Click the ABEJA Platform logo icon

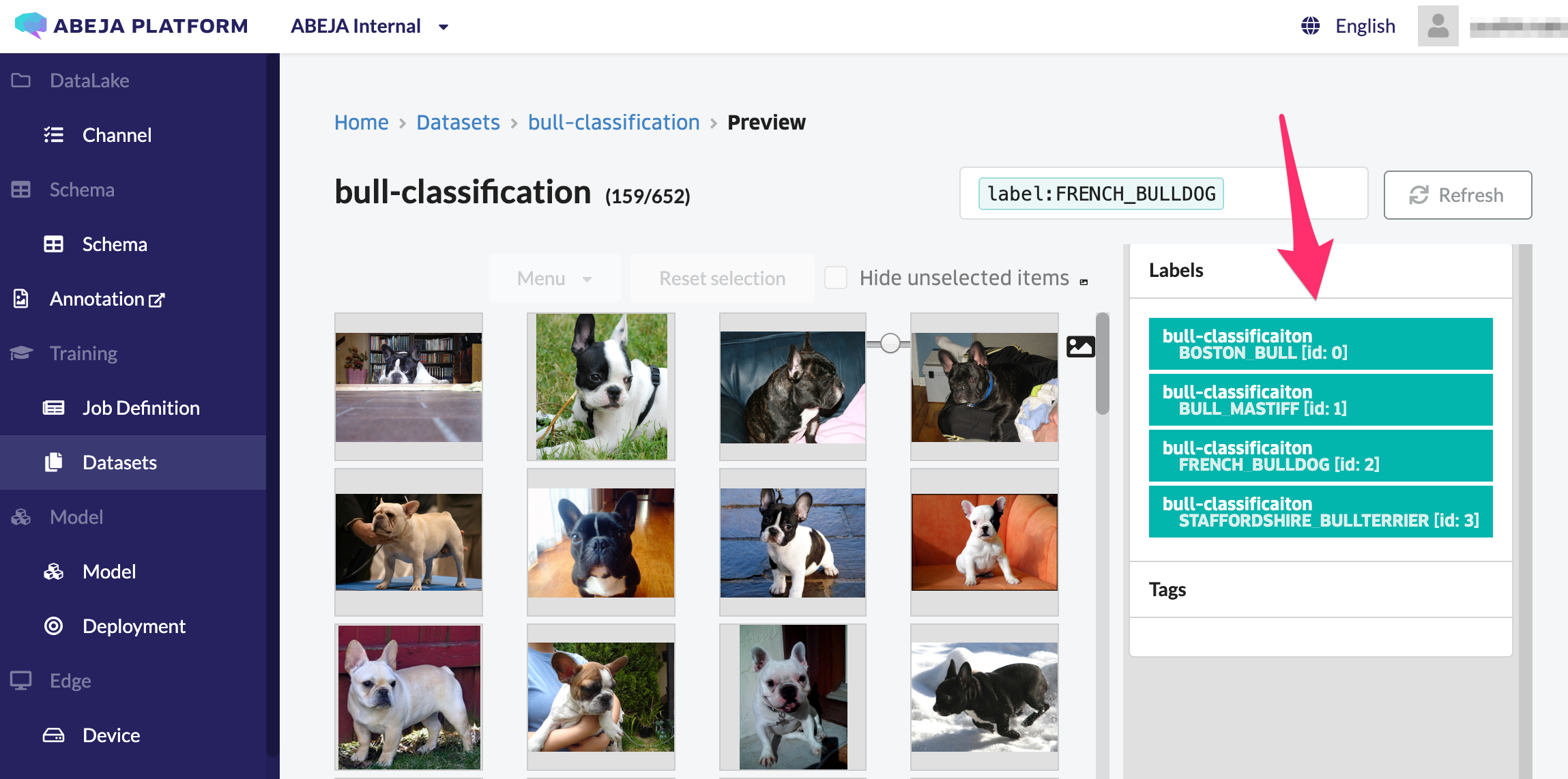[x=30, y=25]
